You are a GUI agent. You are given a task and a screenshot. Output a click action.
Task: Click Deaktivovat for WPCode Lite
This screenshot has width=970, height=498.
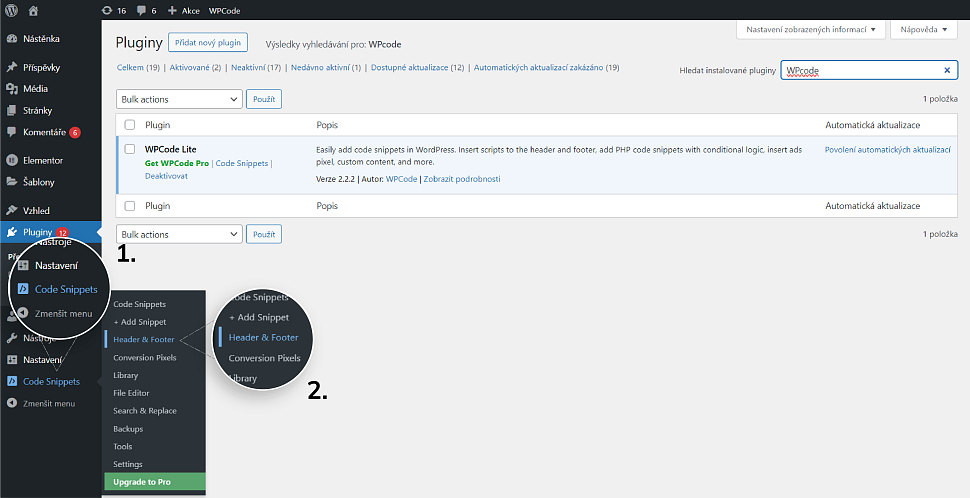(166, 176)
